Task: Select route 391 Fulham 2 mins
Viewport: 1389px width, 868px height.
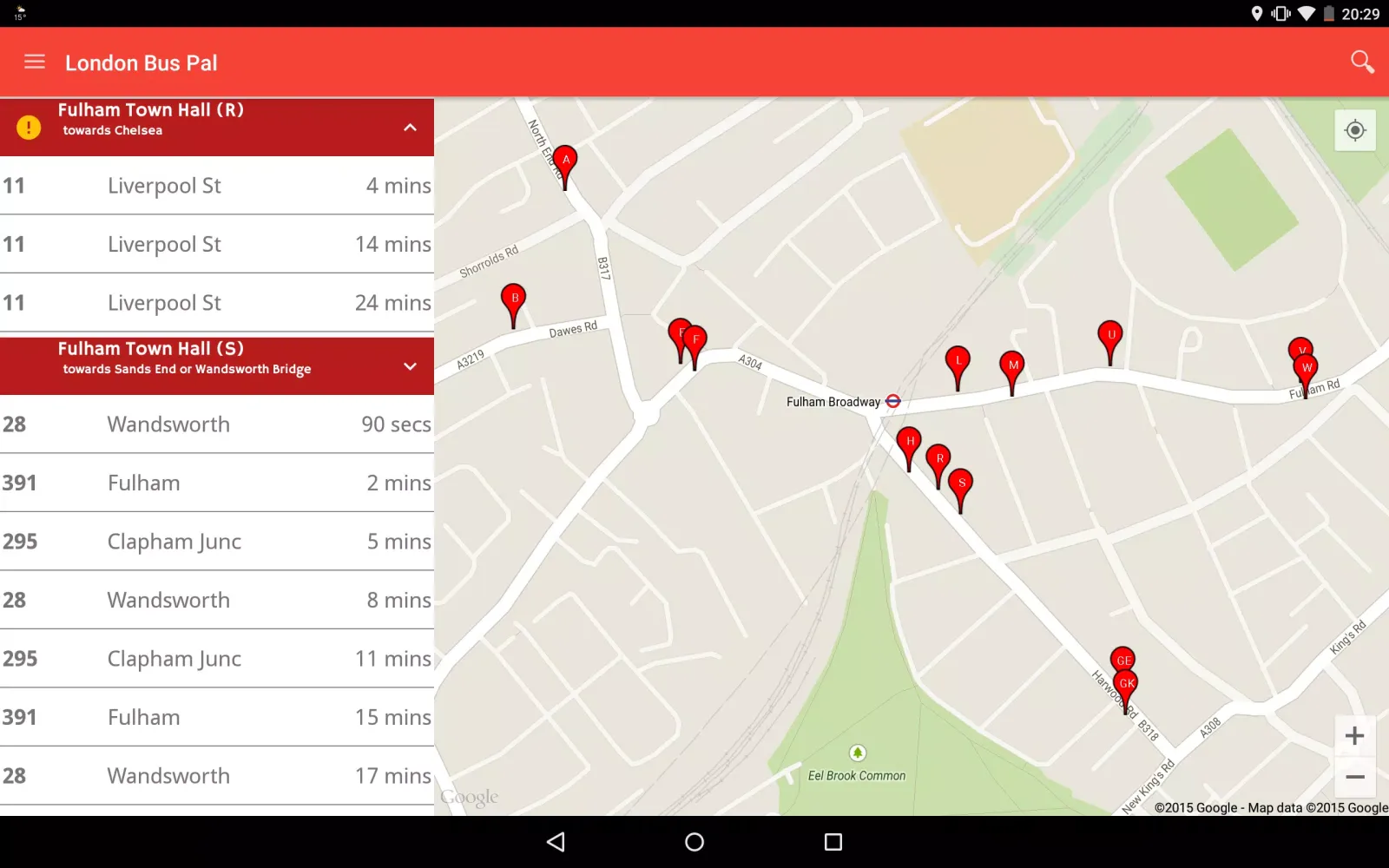Action: click(217, 483)
